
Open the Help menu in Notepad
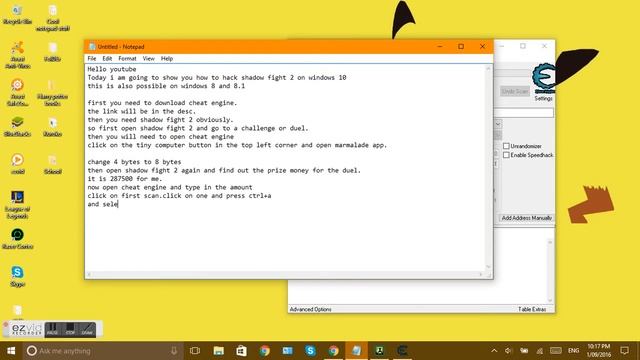(167, 59)
